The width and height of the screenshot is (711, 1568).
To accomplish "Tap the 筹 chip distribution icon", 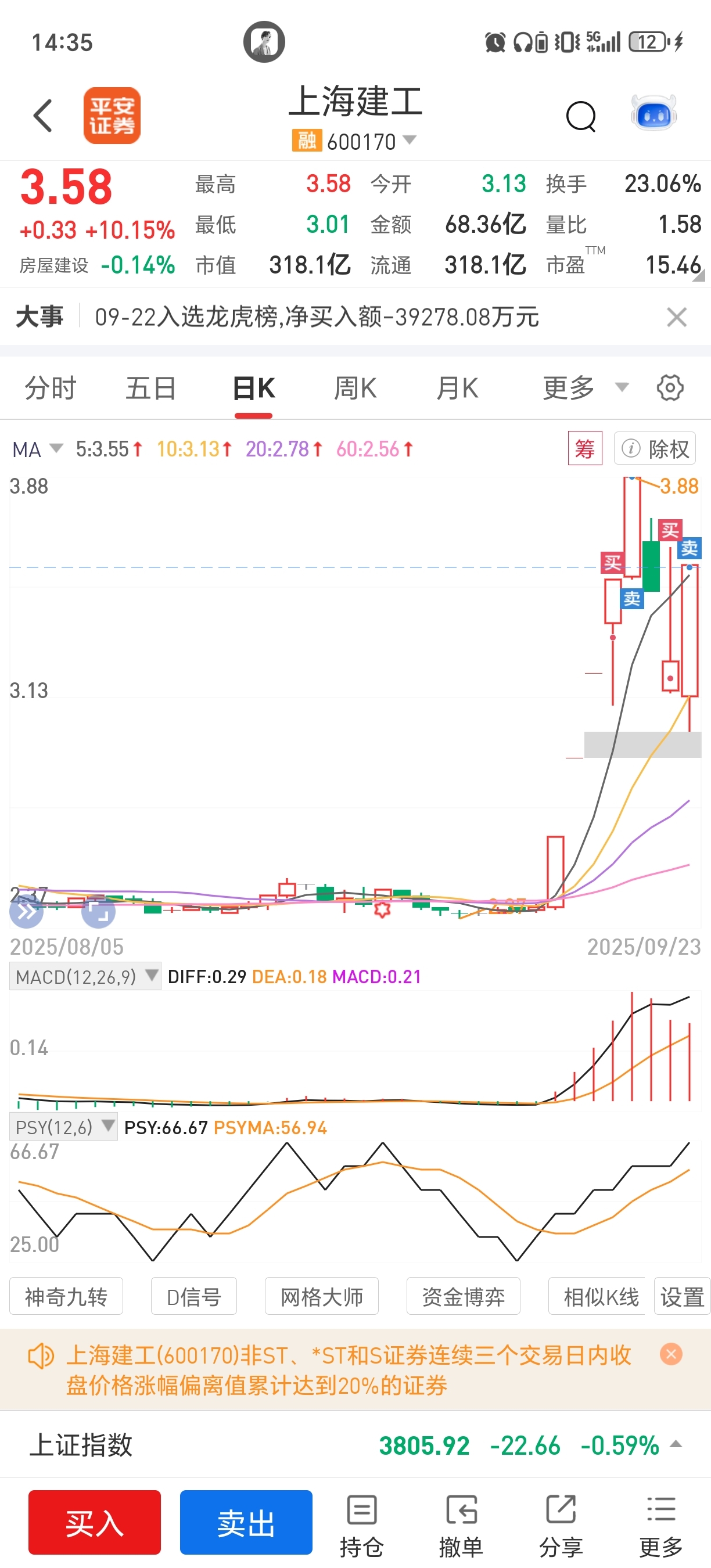I will [x=585, y=448].
